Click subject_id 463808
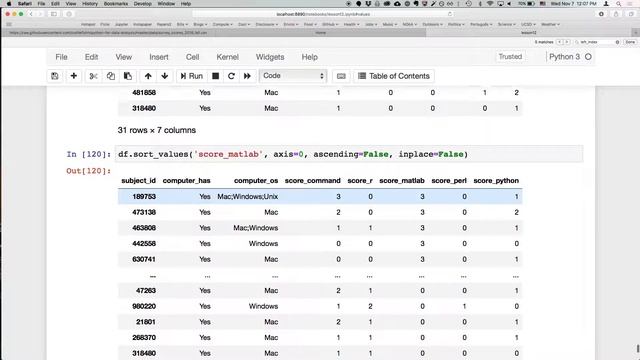Image resolution: width=640 pixels, height=360 pixels. tap(144, 228)
